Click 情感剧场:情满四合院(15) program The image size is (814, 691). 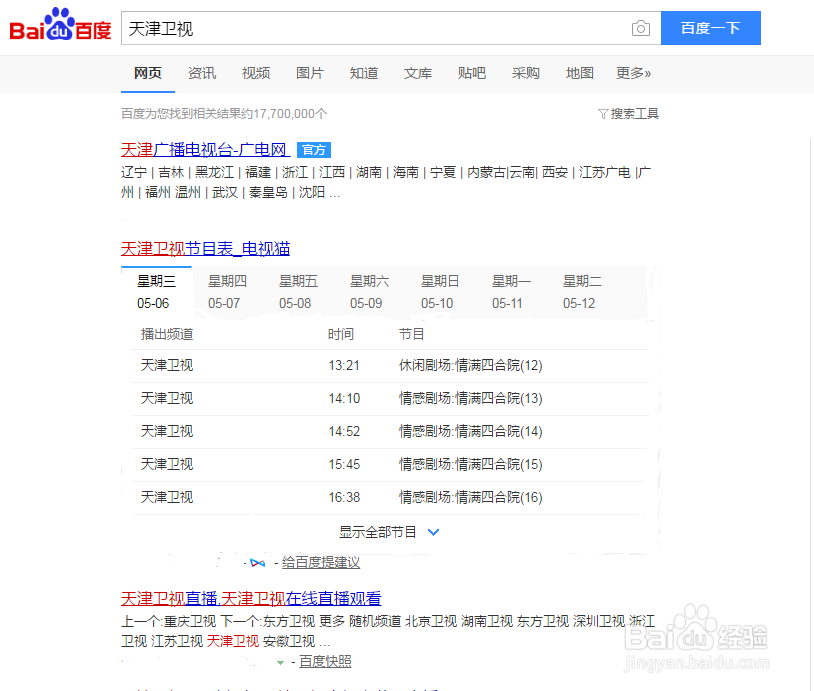click(470, 464)
